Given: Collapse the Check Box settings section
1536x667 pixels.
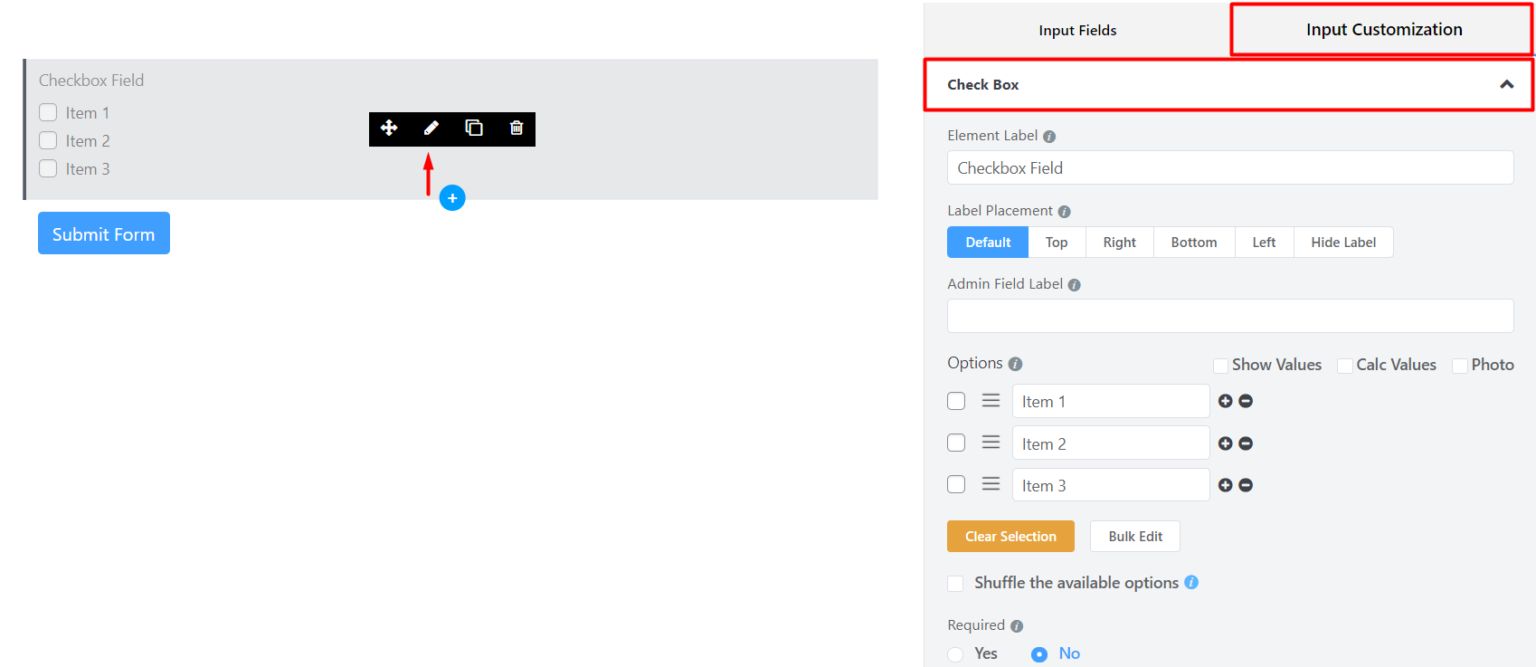Looking at the screenshot, I should [x=1507, y=85].
